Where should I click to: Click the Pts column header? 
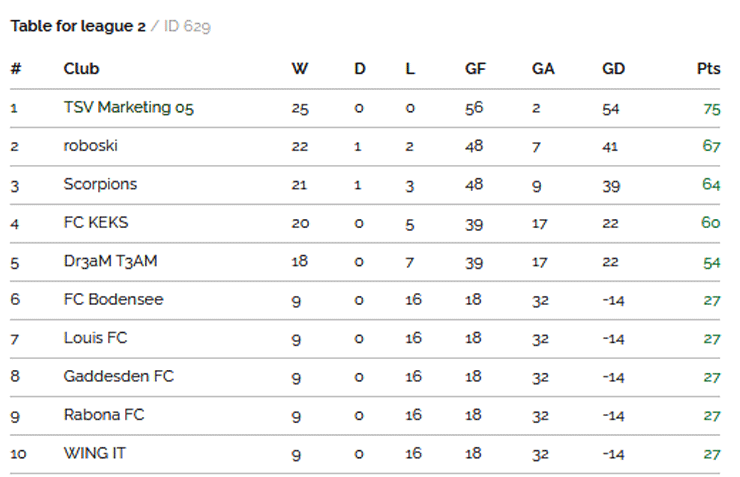pos(708,69)
